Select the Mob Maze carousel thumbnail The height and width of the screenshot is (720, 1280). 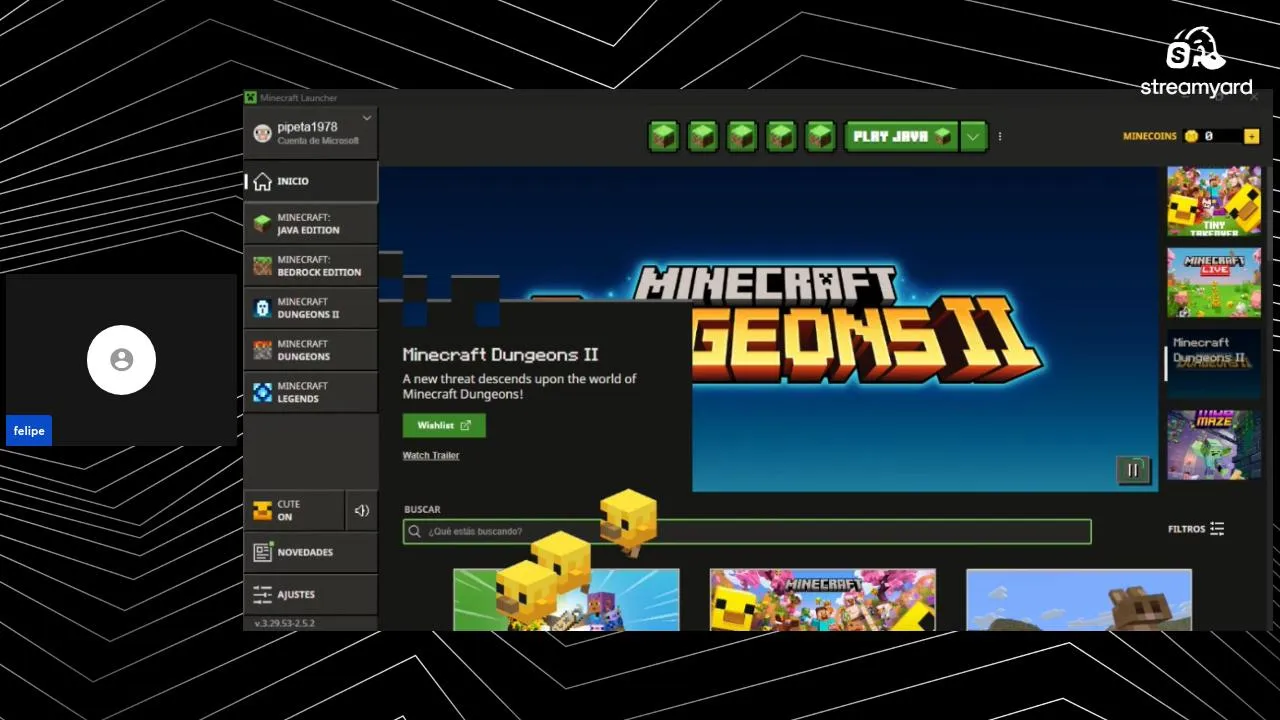coord(1214,445)
